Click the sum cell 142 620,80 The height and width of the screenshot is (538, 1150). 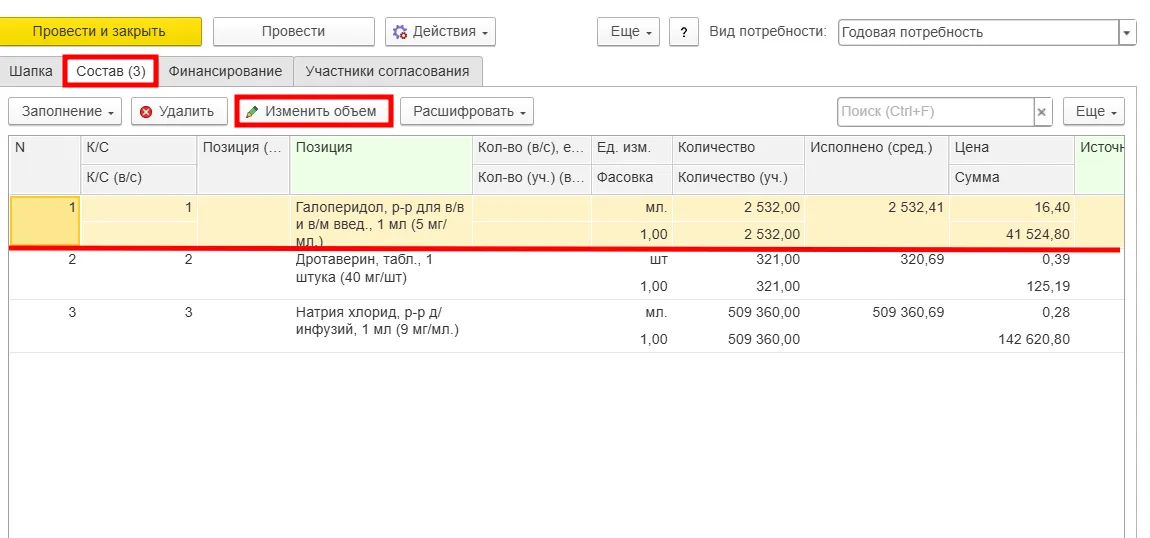pyautogui.click(x=1011, y=339)
